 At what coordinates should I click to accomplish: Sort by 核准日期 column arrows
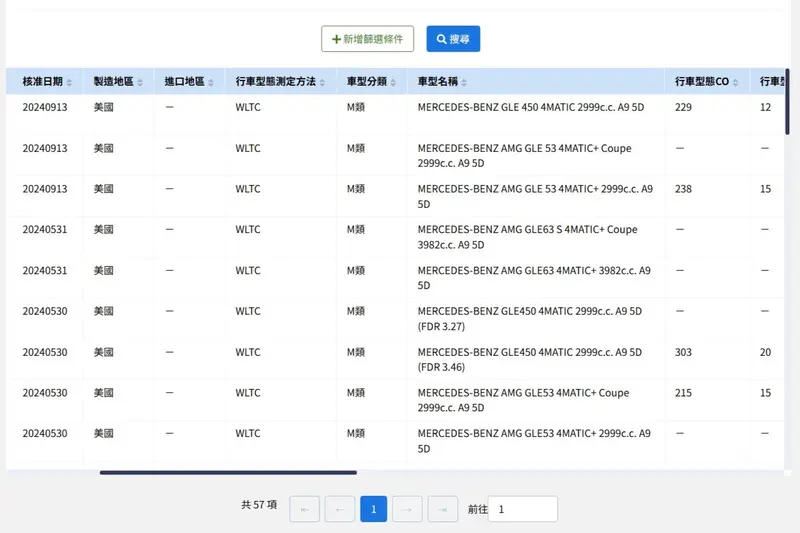pyautogui.click(x=69, y=82)
